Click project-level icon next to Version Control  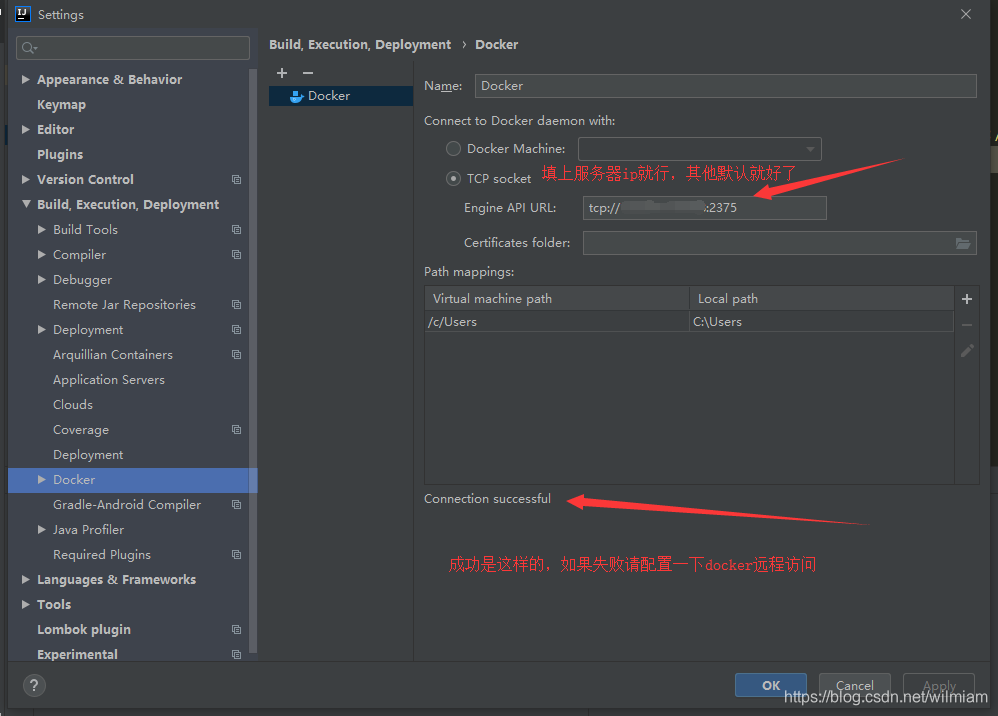(x=237, y=179)
